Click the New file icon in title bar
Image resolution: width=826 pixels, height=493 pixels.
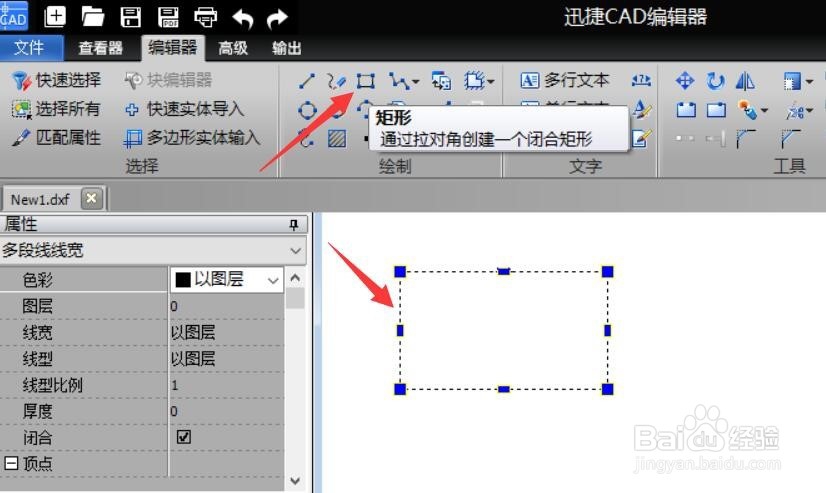55,17
